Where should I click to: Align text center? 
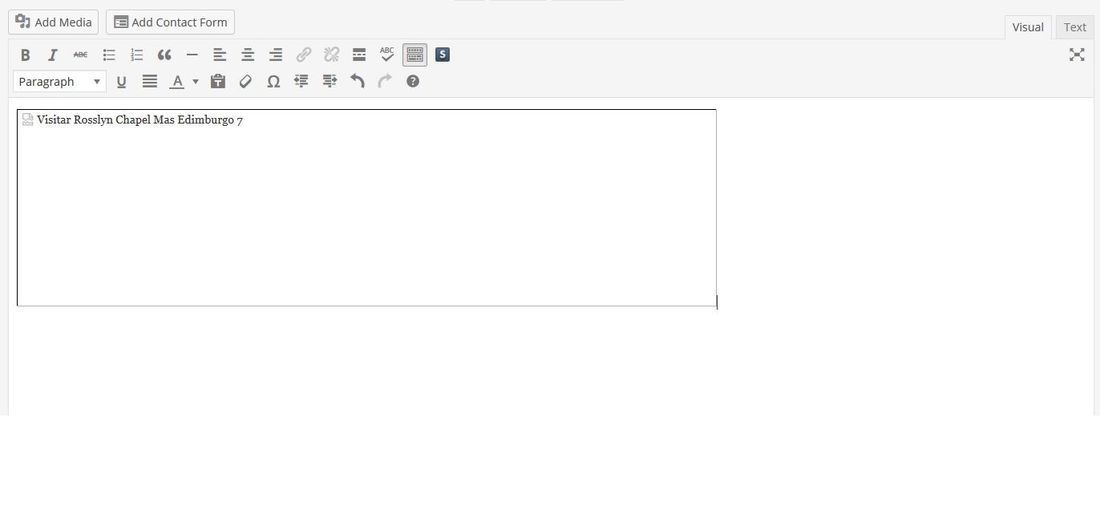(x=248, y=55)
